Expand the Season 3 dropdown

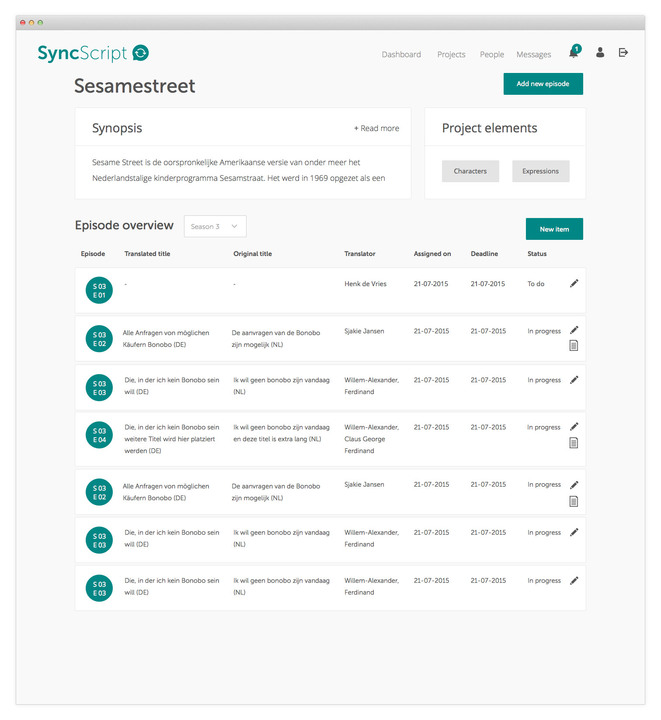(215, 226)
